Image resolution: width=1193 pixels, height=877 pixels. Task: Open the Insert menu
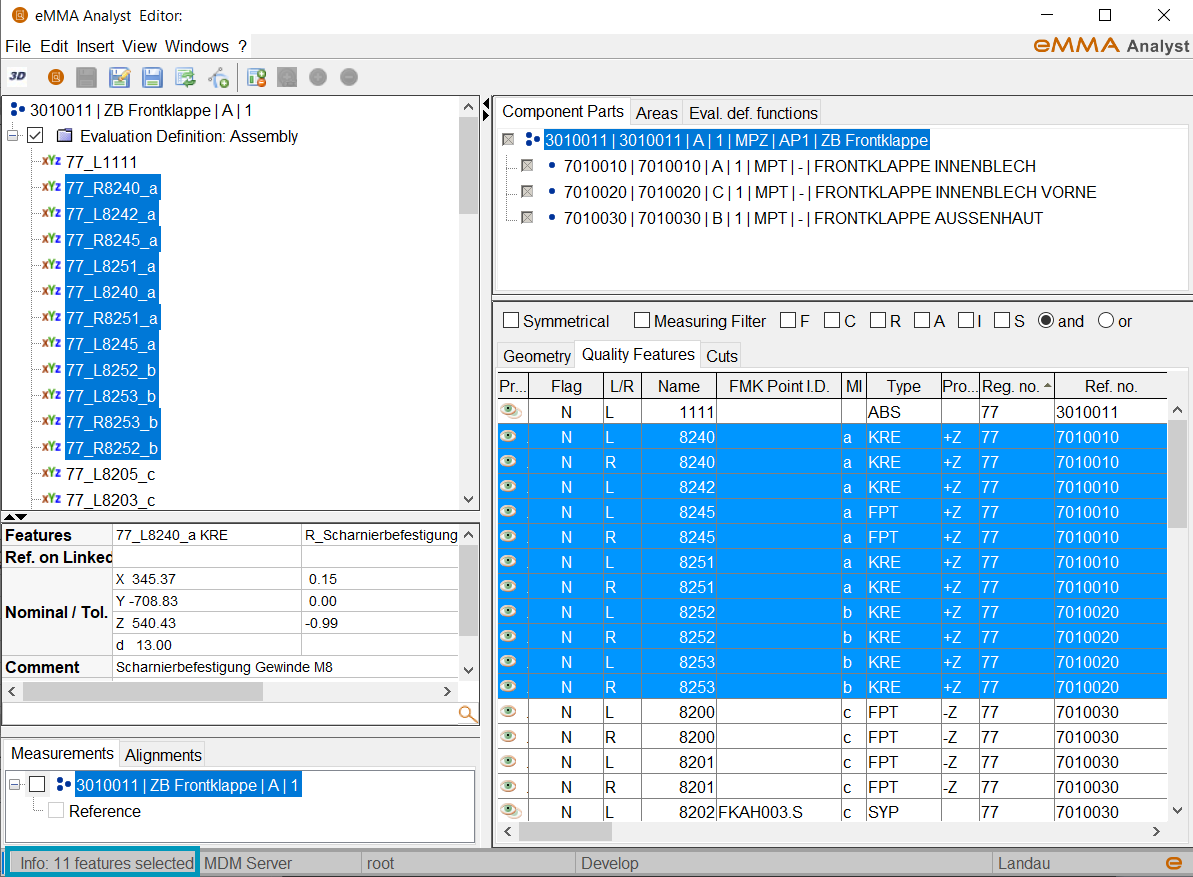pyautogui.click(x=95, y=46)
